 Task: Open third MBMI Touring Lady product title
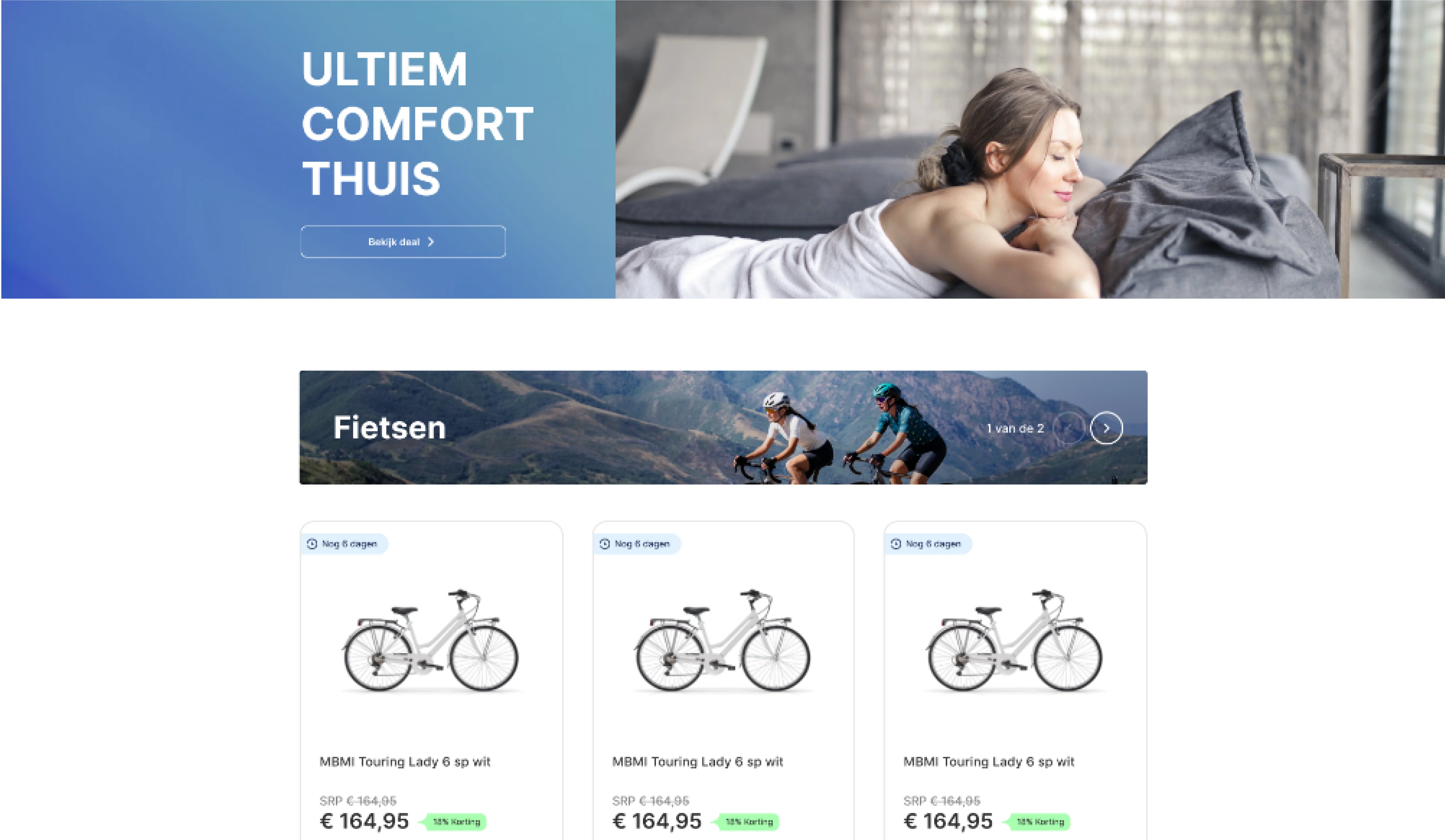click(989, 762)
